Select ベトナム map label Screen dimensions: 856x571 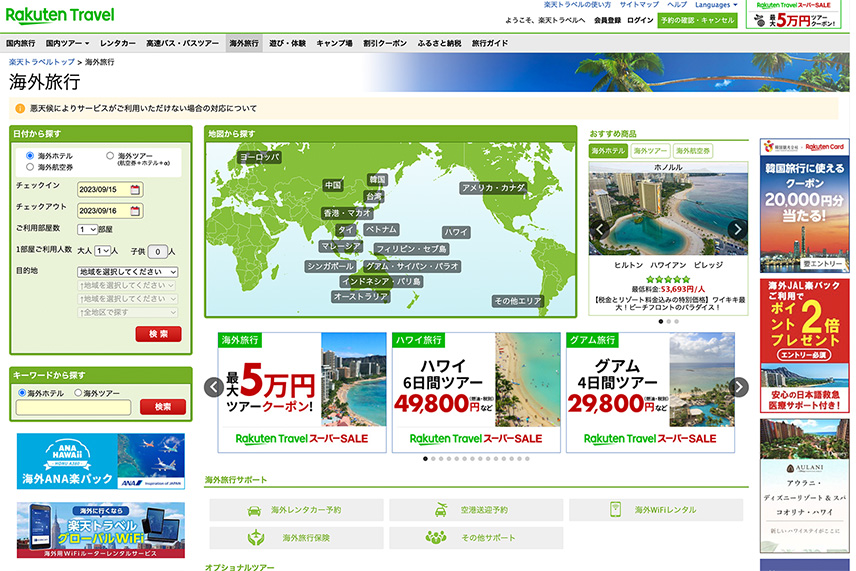tap(381, 229)
